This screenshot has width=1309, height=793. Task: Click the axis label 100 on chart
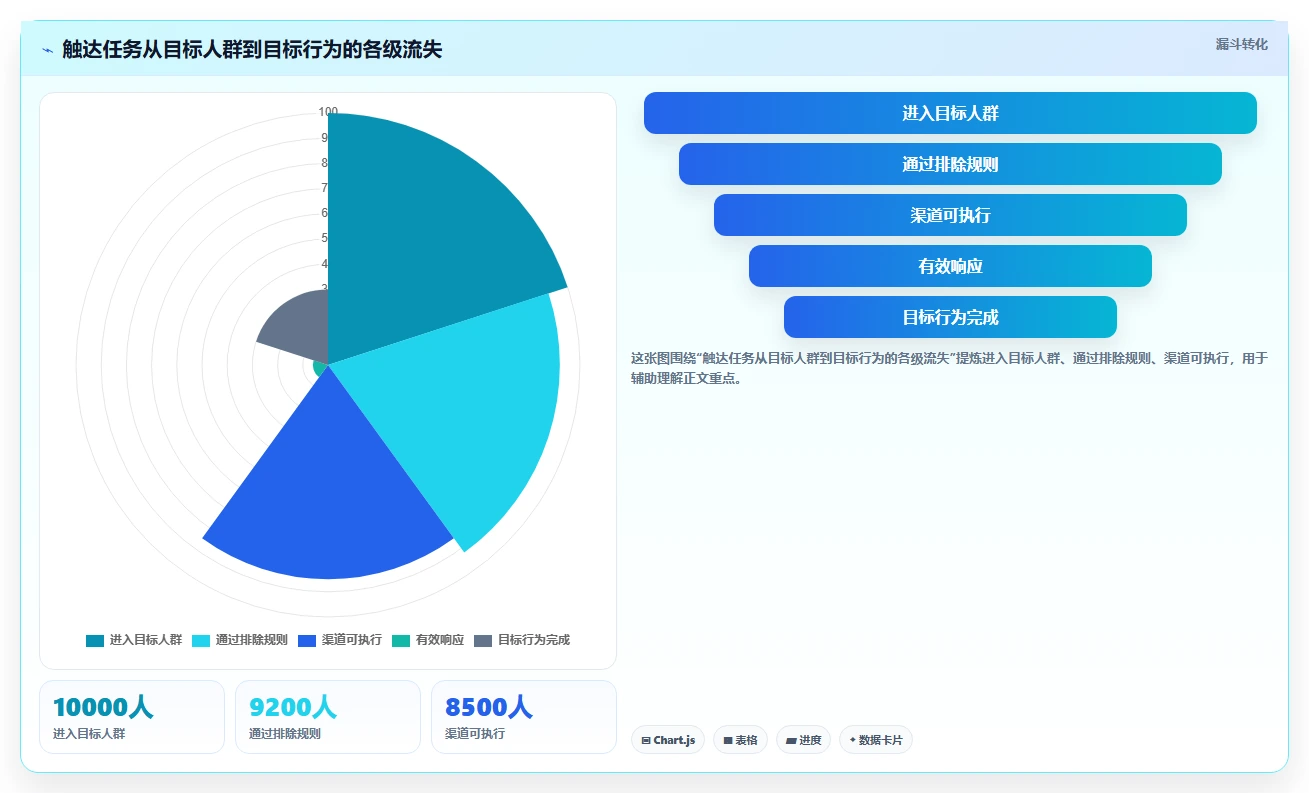[328, 112]
